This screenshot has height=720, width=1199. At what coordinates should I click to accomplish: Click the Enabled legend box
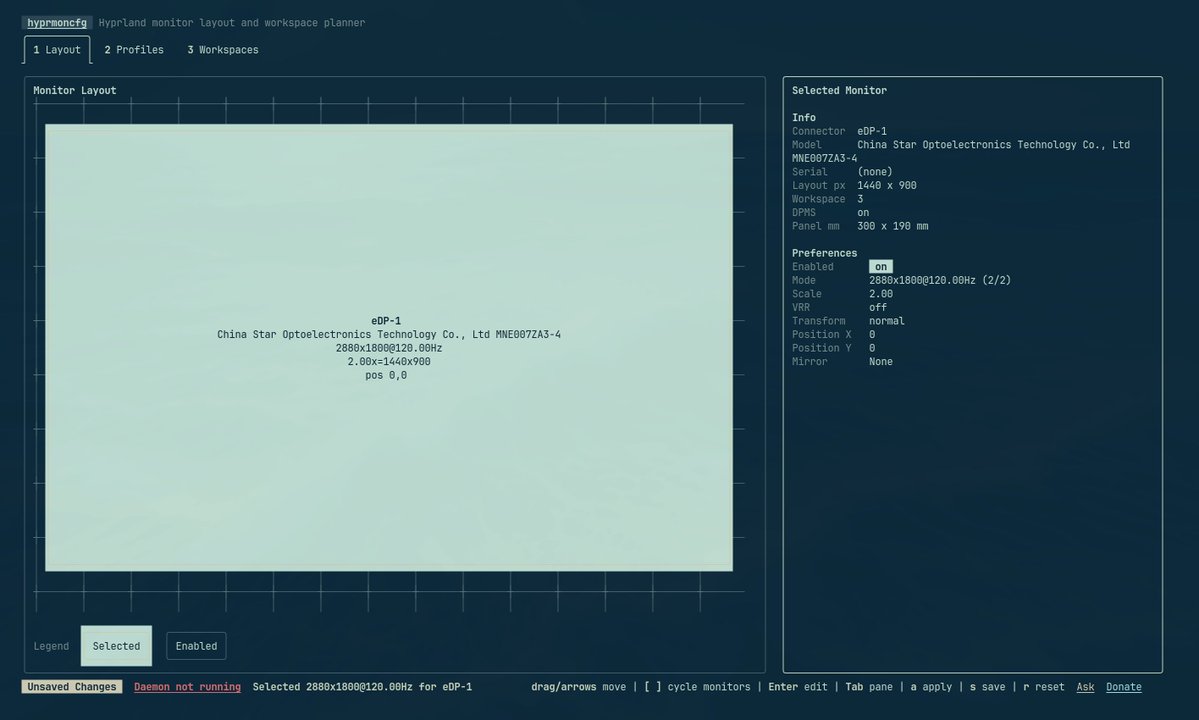(x=196, y=646)
